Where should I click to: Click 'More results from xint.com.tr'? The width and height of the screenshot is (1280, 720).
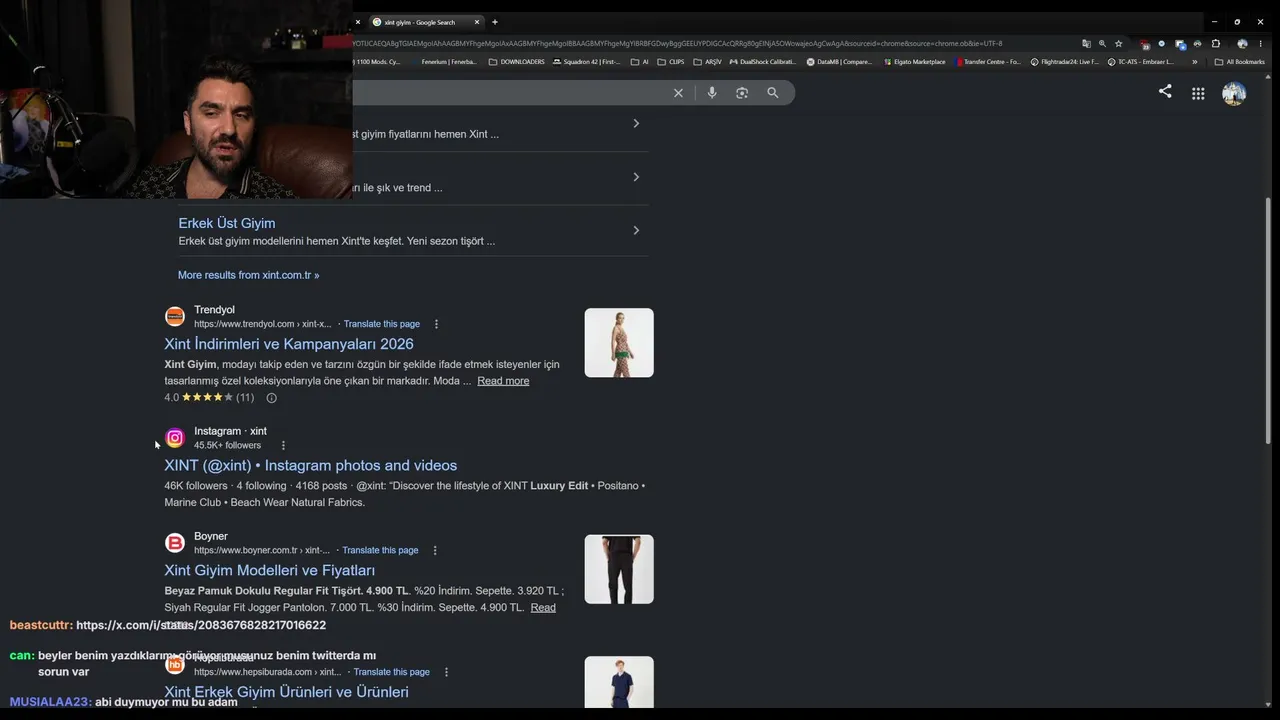point(249,275)
